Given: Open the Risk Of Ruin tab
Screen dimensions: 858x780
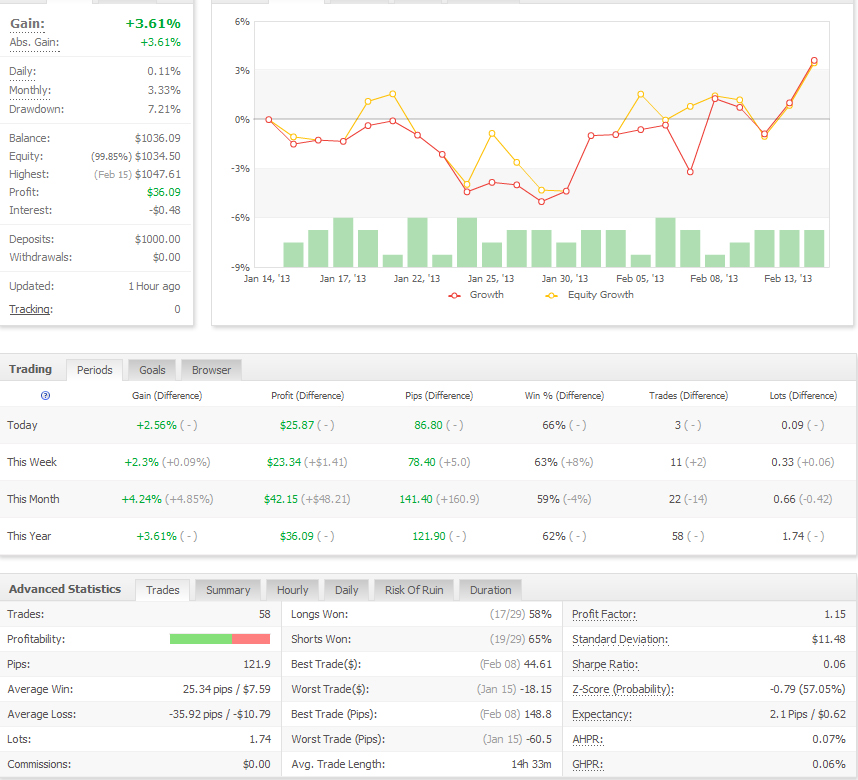Looking at the screenshot, I should coord(414,590).
